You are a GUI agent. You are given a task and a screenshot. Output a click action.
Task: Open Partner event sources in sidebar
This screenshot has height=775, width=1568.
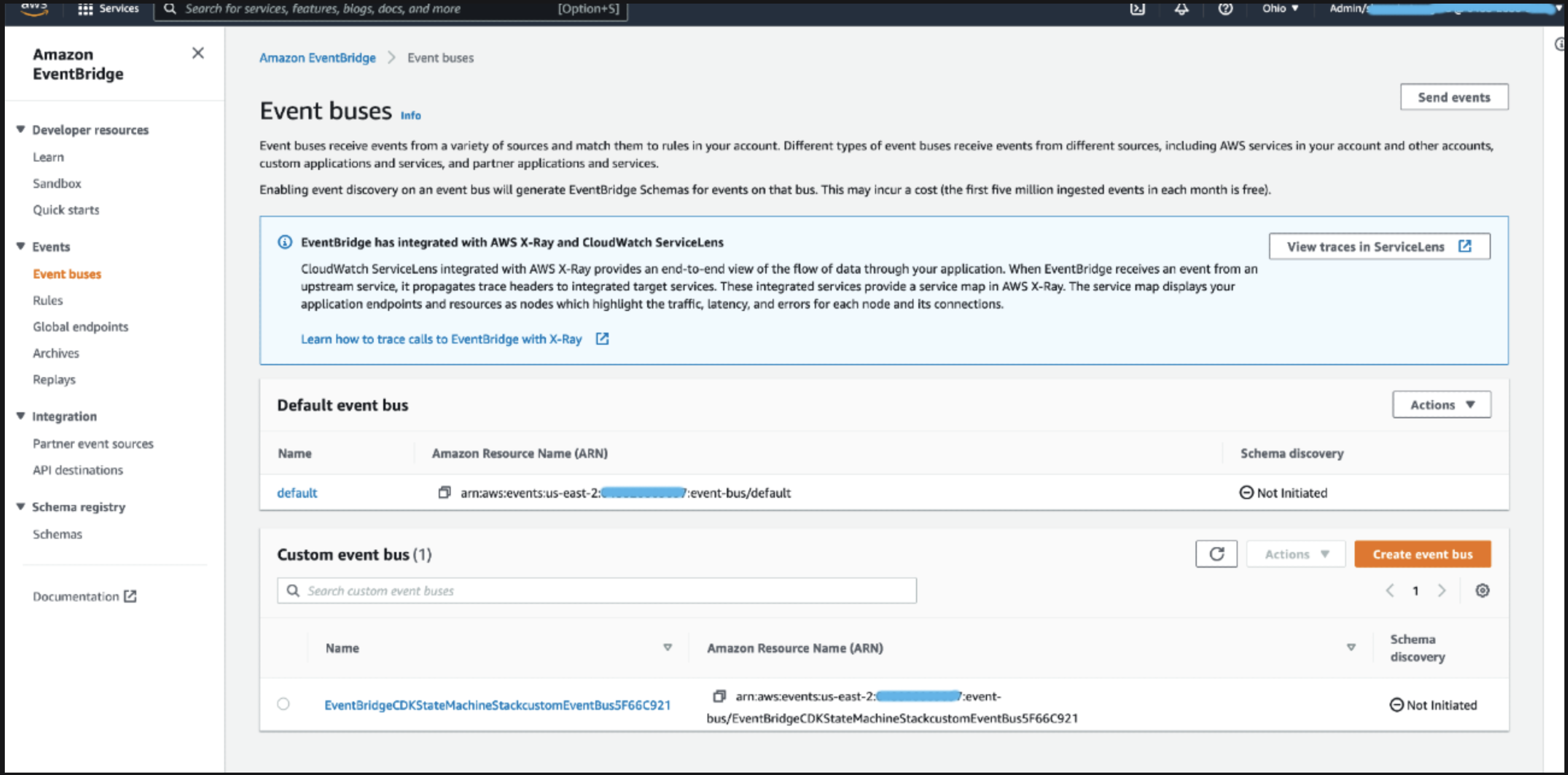(x=93, y=443)
